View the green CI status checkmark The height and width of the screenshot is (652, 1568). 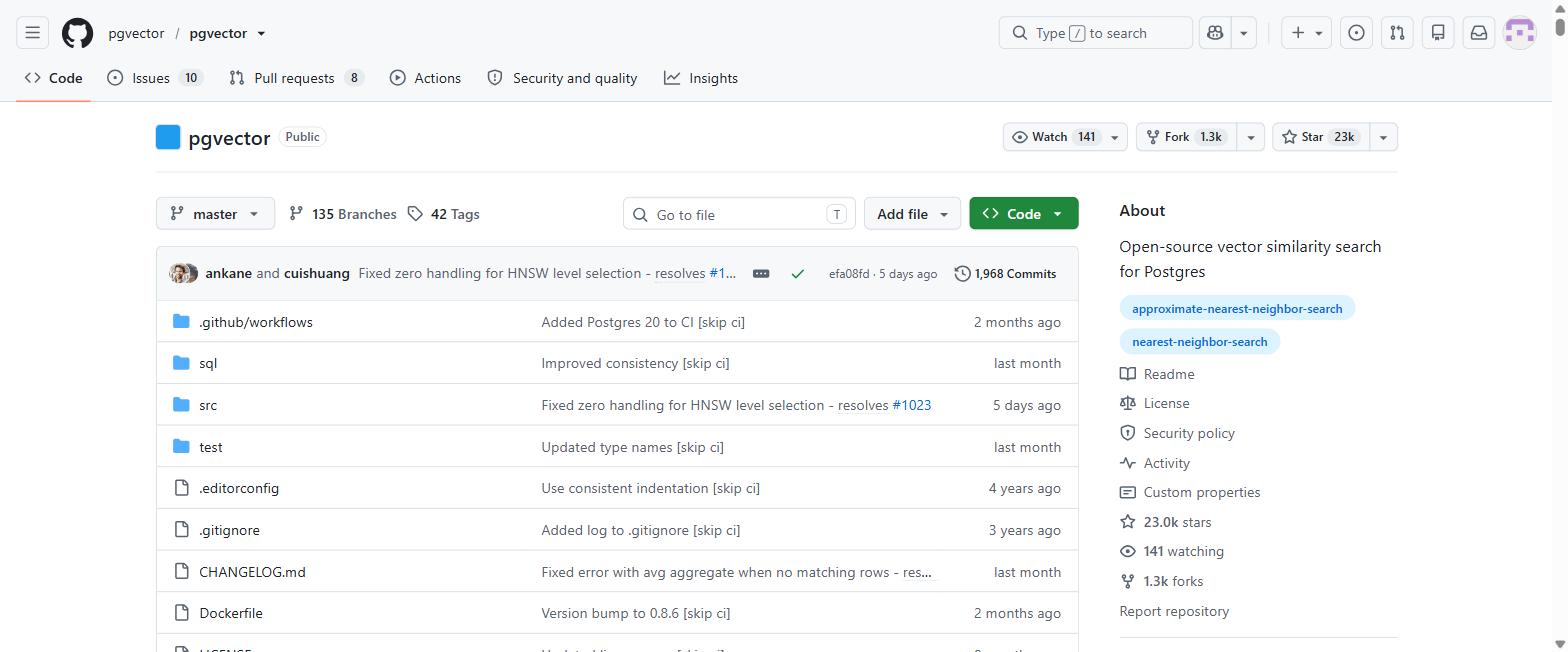[797, 273]
